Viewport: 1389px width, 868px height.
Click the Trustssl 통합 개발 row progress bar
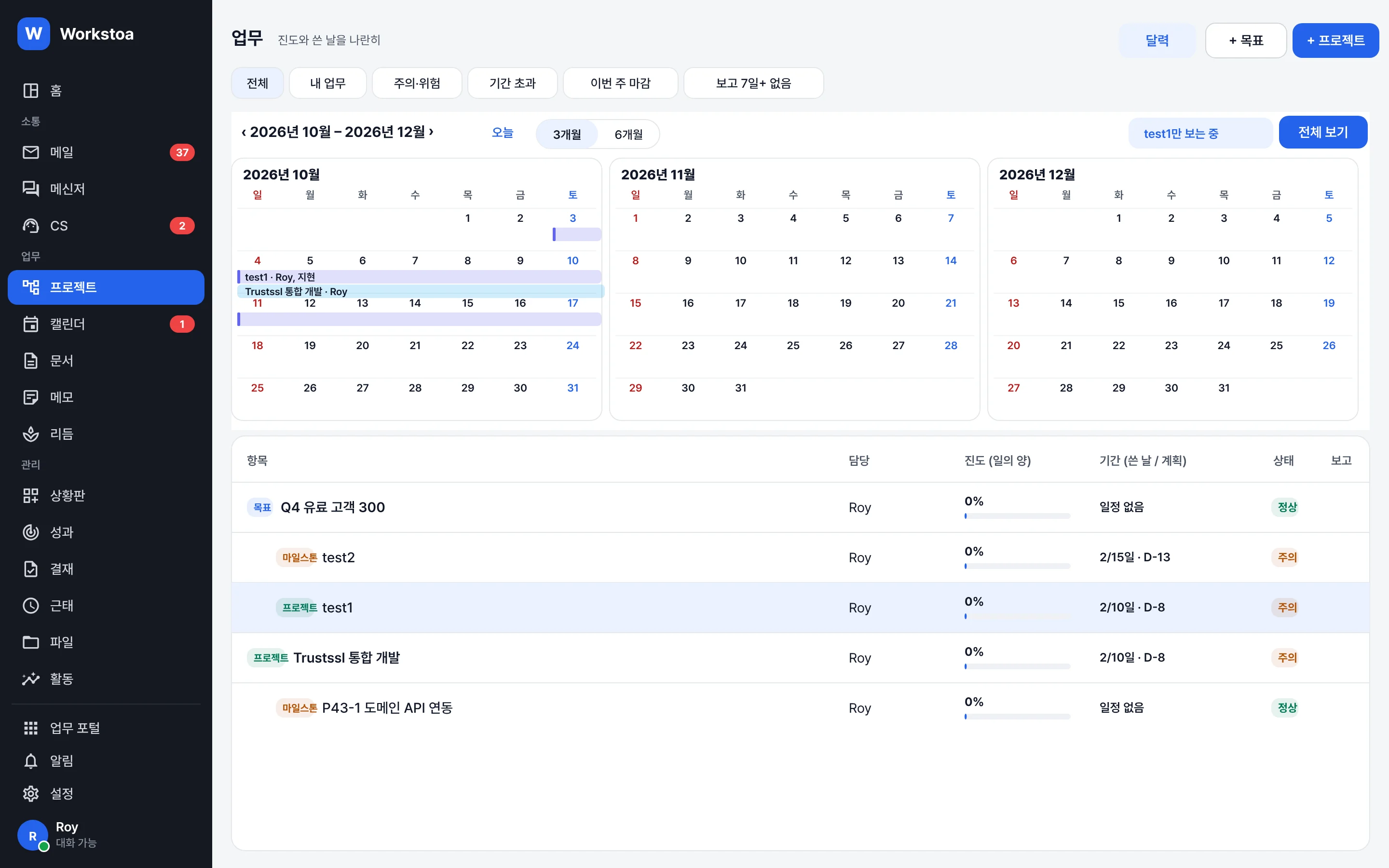point(1017,666)
